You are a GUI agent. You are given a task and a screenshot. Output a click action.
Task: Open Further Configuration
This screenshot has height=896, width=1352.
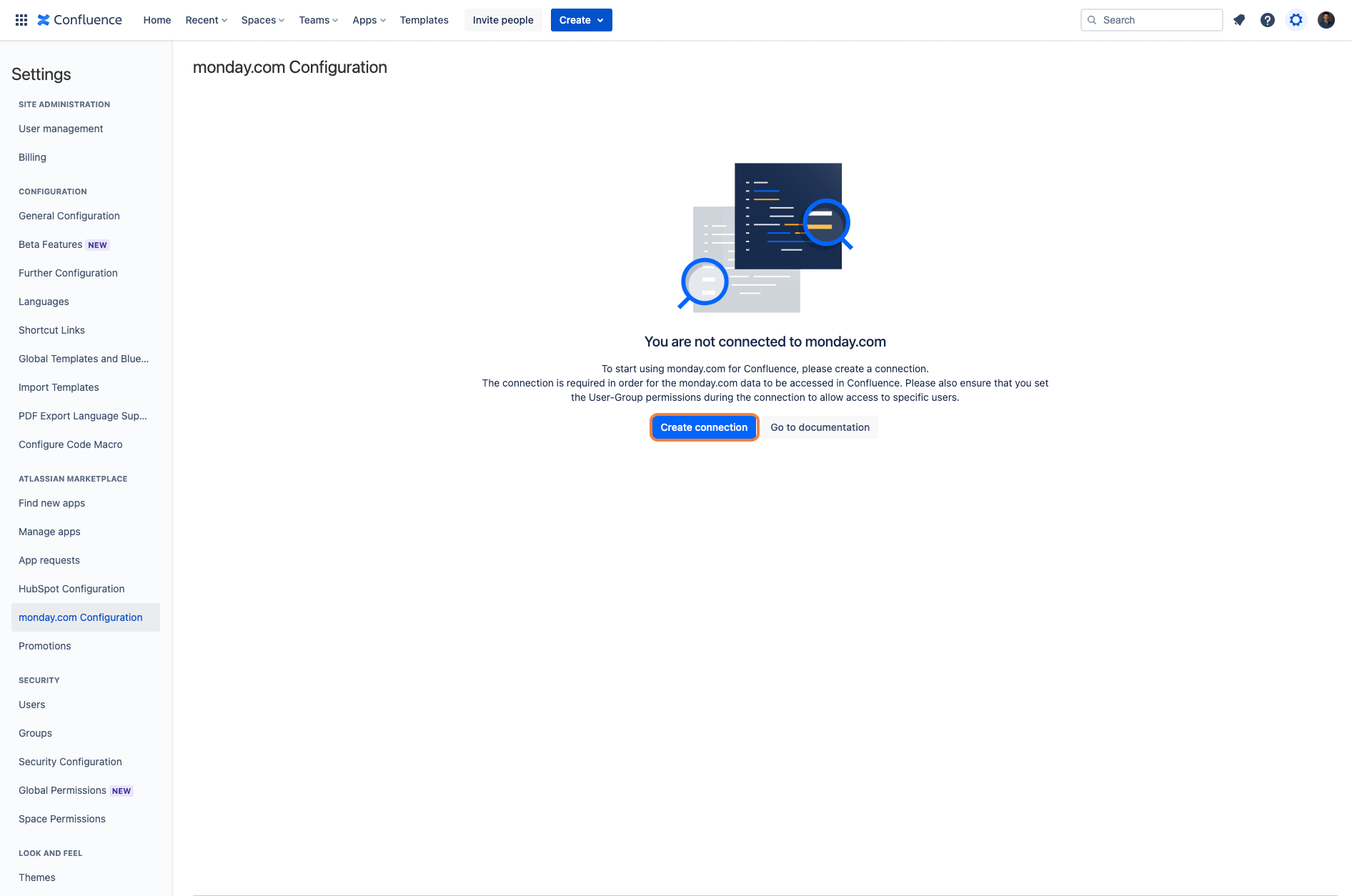86,273
